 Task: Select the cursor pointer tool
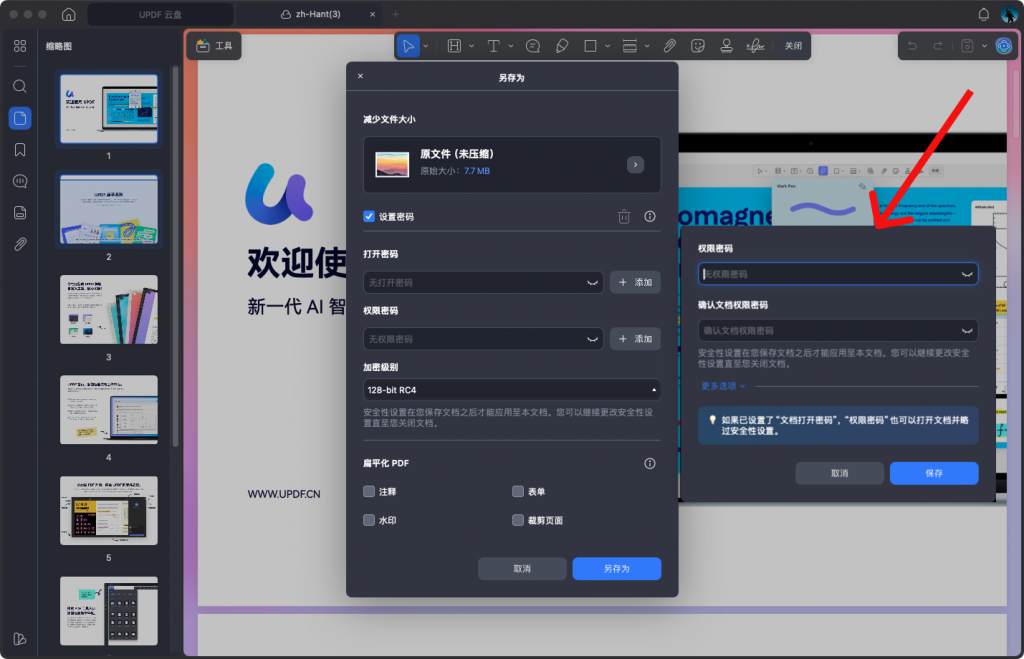[x=408, y=46]
